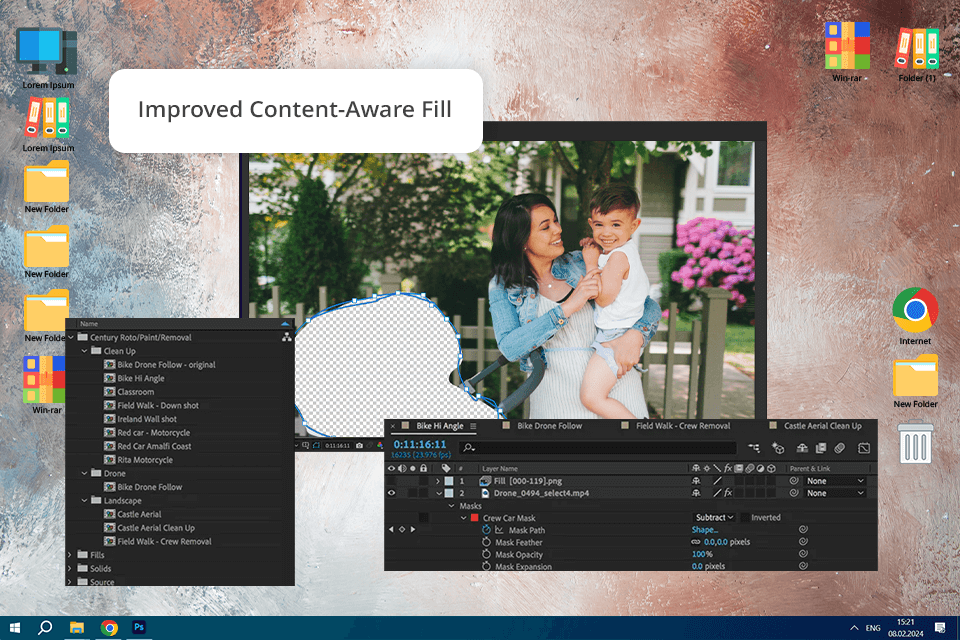
Task: Toggle the Mask Opacity stopwatch
Action: [486, 554]
